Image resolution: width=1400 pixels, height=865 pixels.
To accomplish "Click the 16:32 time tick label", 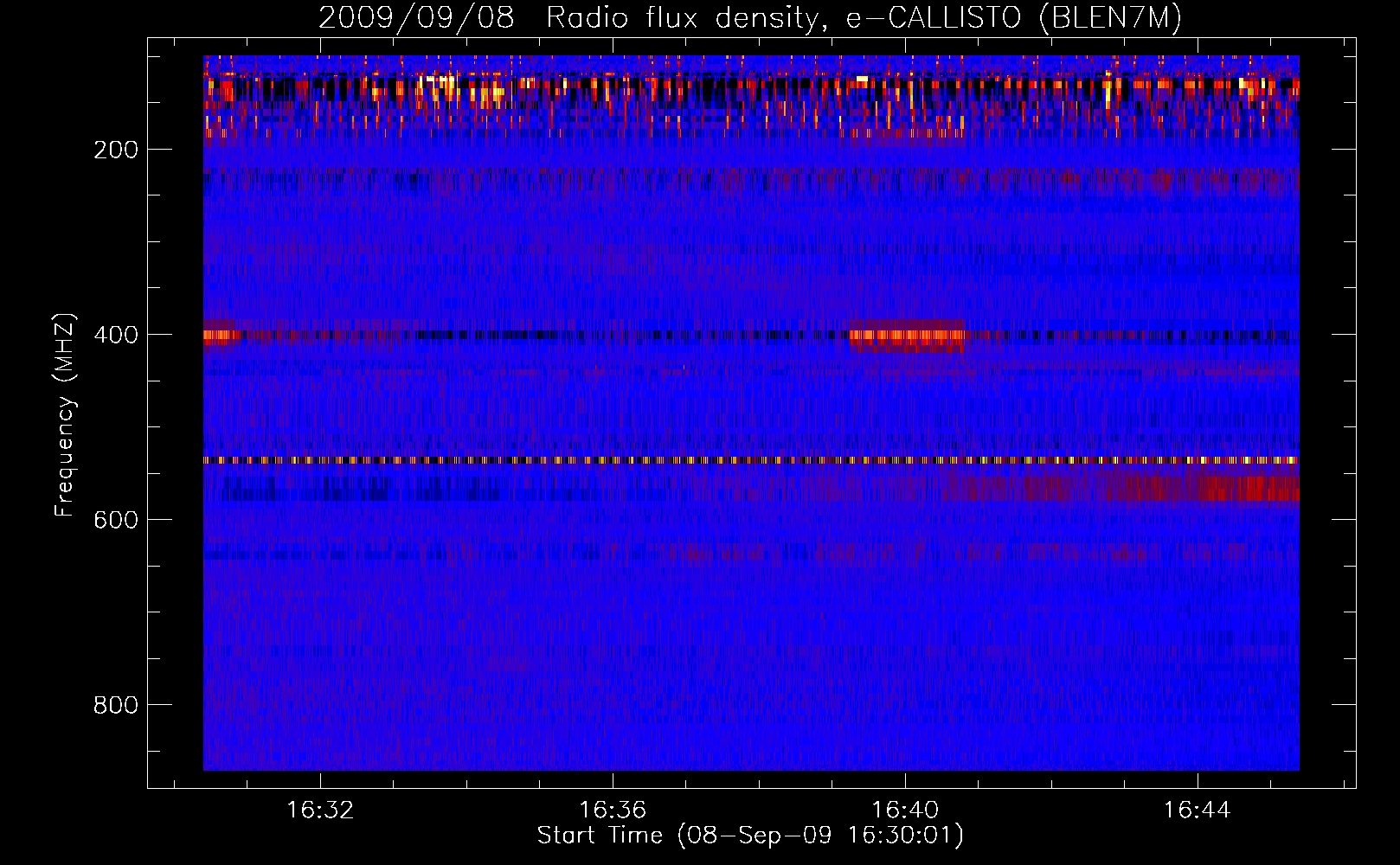I will coord(320,810).
